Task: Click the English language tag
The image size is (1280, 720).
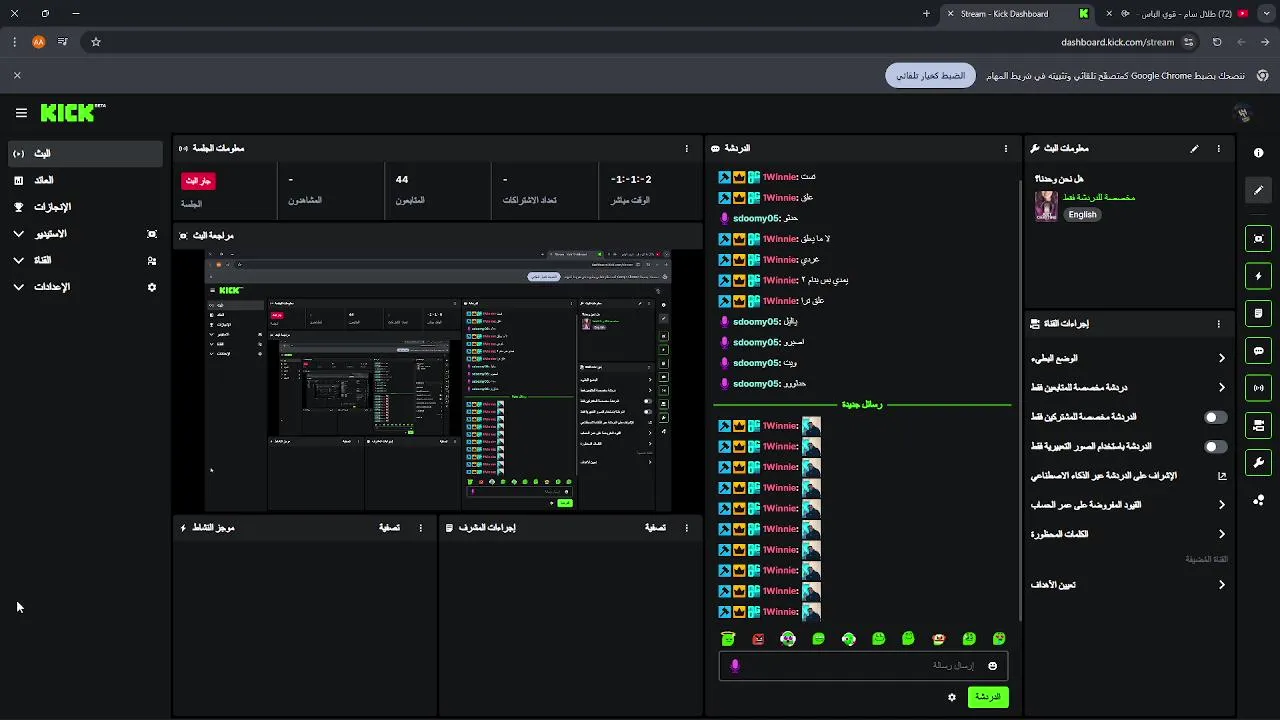Action: click(x=1082, y=214)
